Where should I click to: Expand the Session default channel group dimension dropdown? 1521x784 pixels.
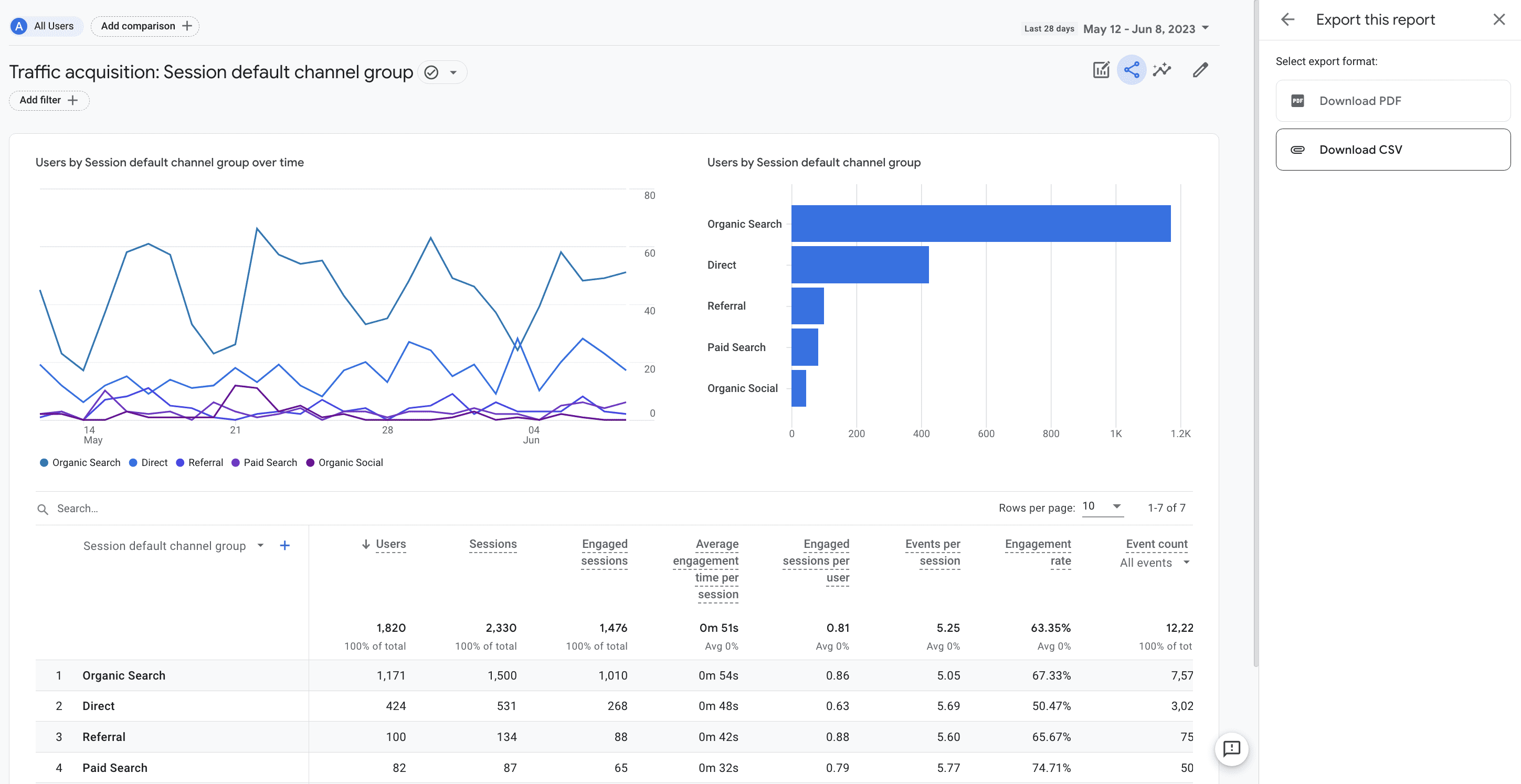click(260, 546)
